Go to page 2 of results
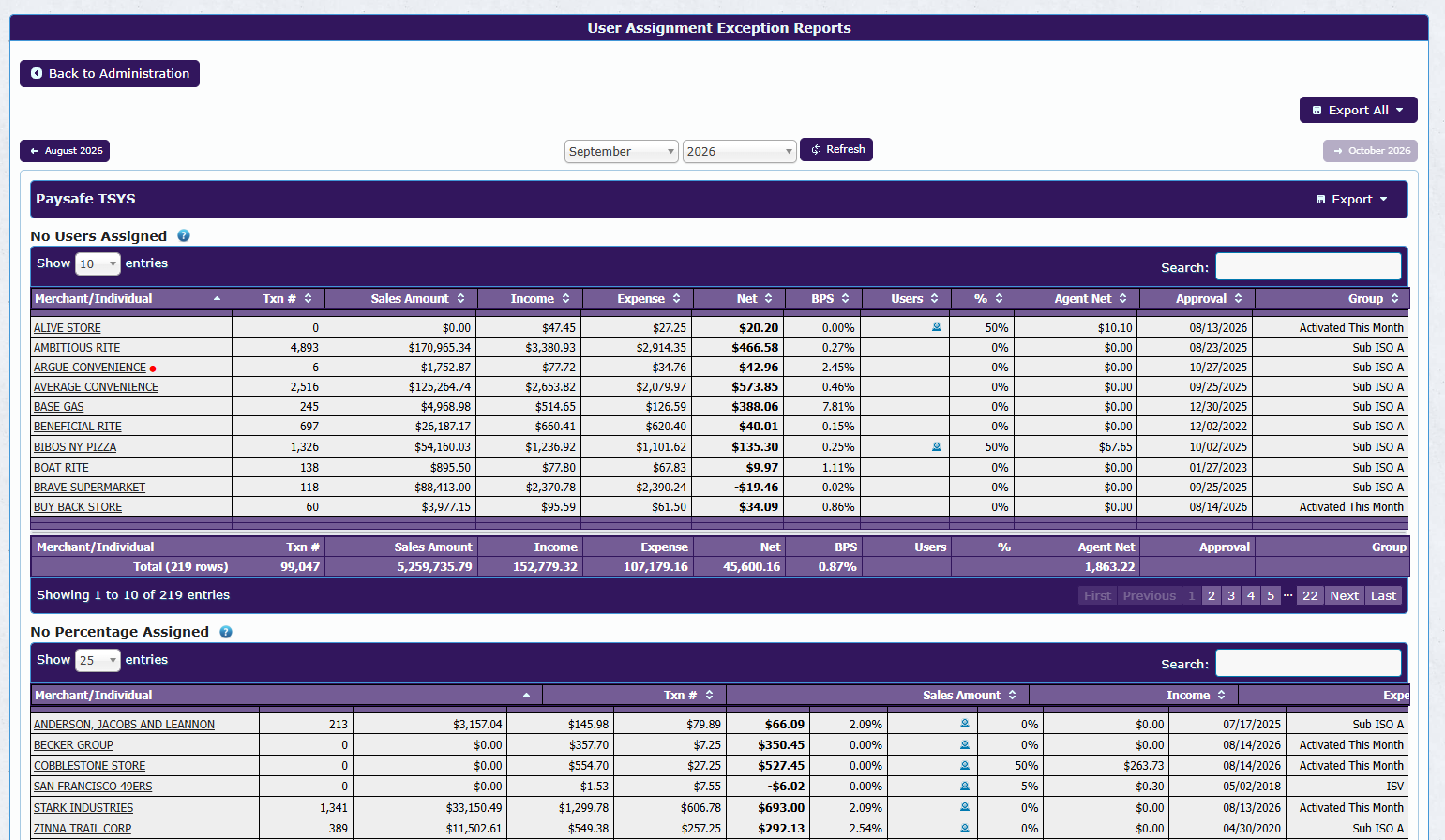 (x=1212, y=595)
